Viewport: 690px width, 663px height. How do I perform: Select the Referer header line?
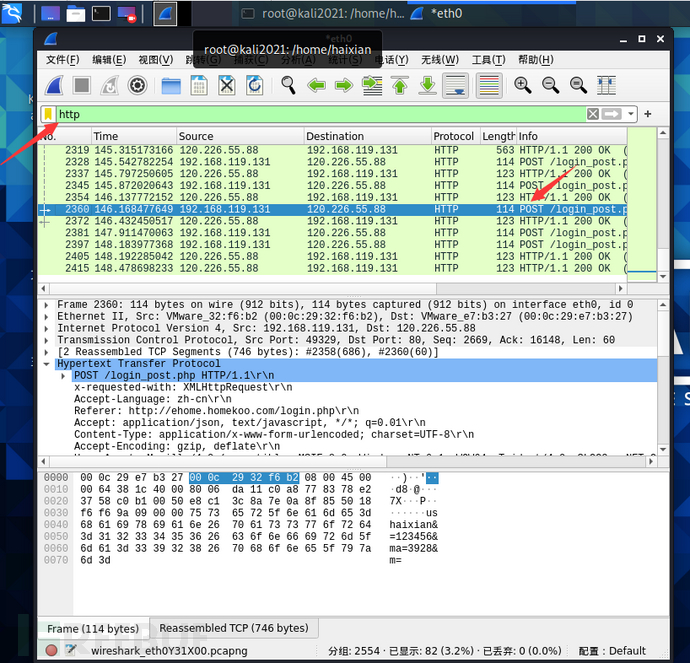pos(217,411)
